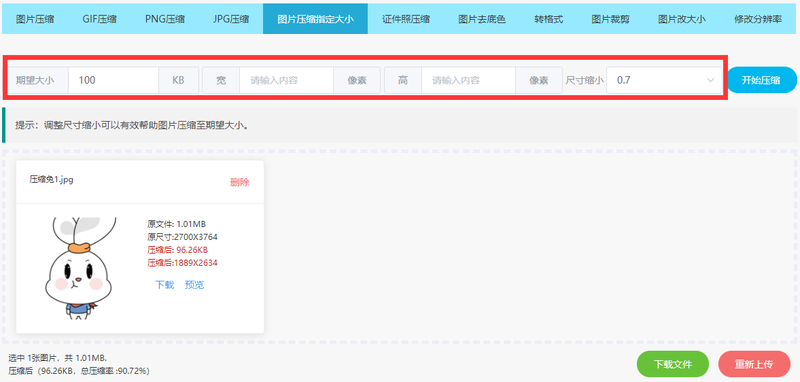This screenshot has width=800, height=382.
Task: Click the text 原尺寸:2700X3764
Action: [183, 237]
